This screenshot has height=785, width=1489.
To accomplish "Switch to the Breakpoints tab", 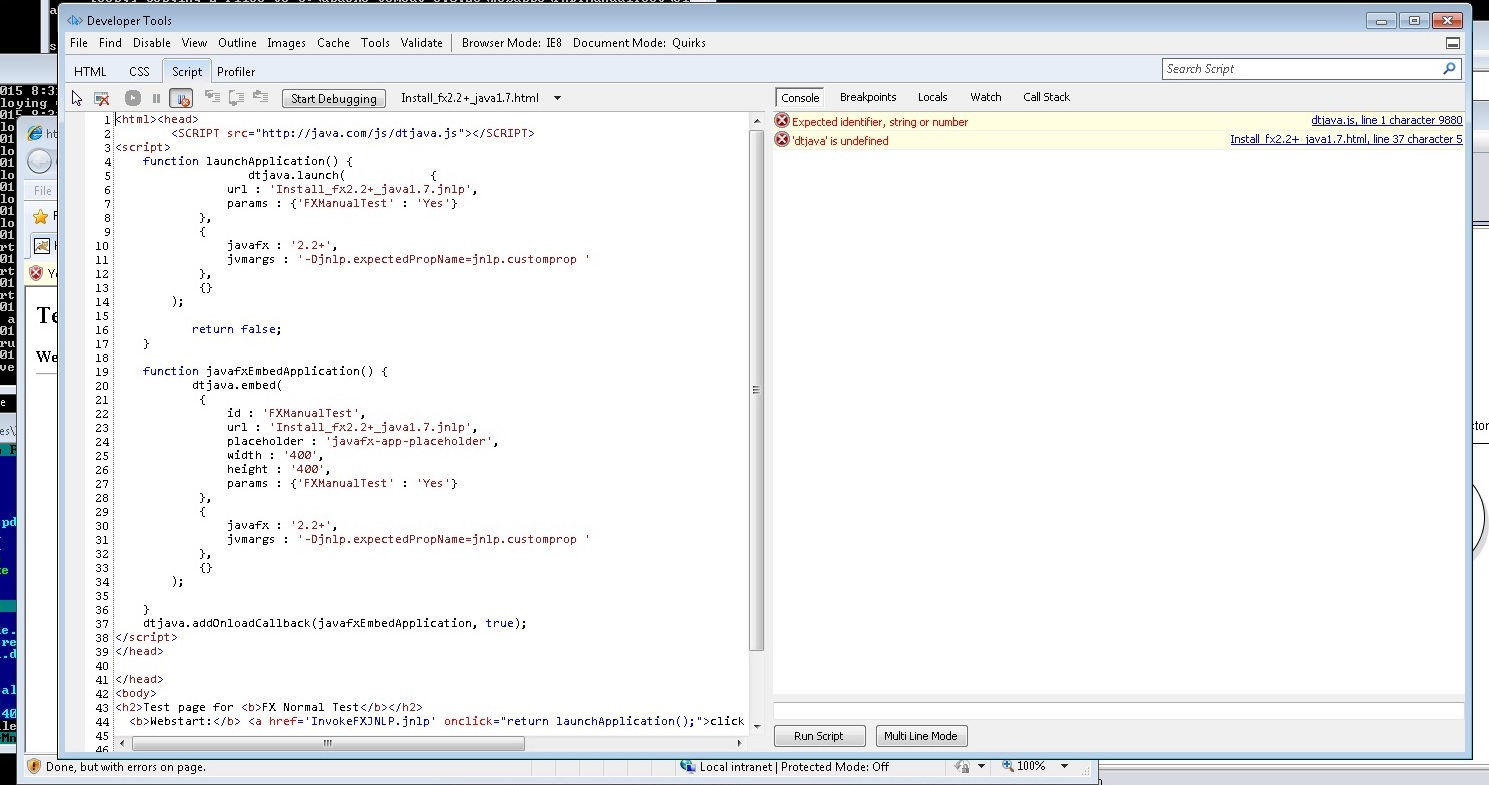I will point(867,97).
